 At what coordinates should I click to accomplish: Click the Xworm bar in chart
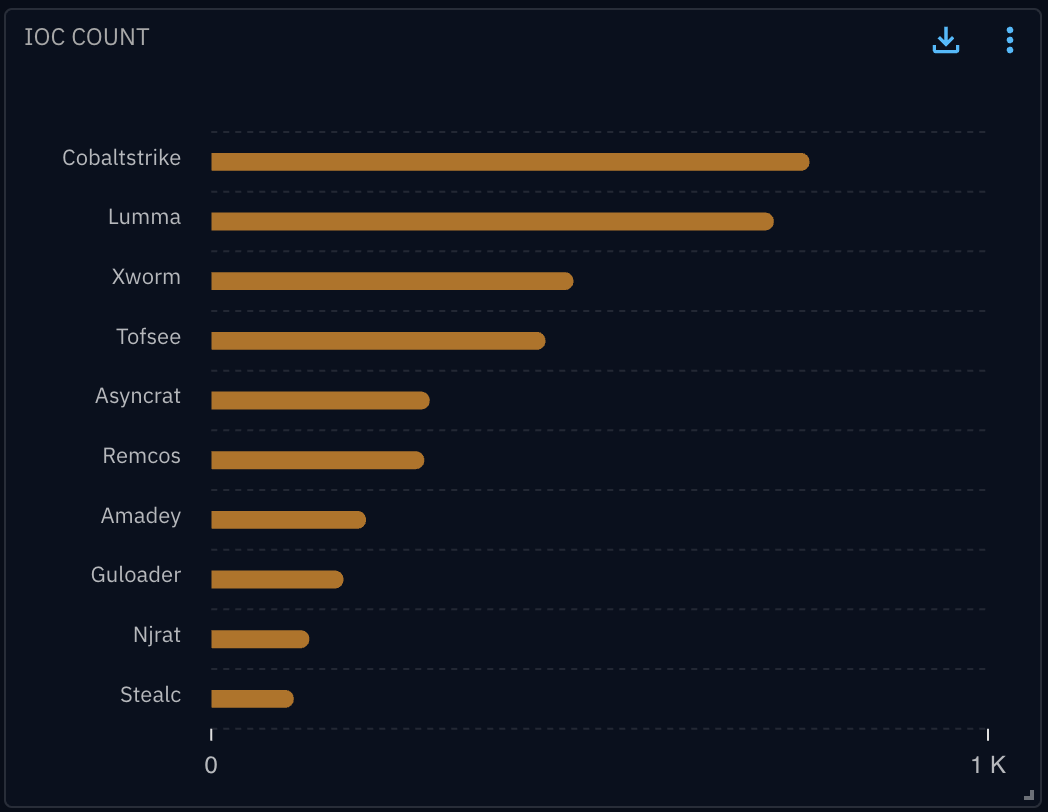pyautogui.click(x=391, y=281)
